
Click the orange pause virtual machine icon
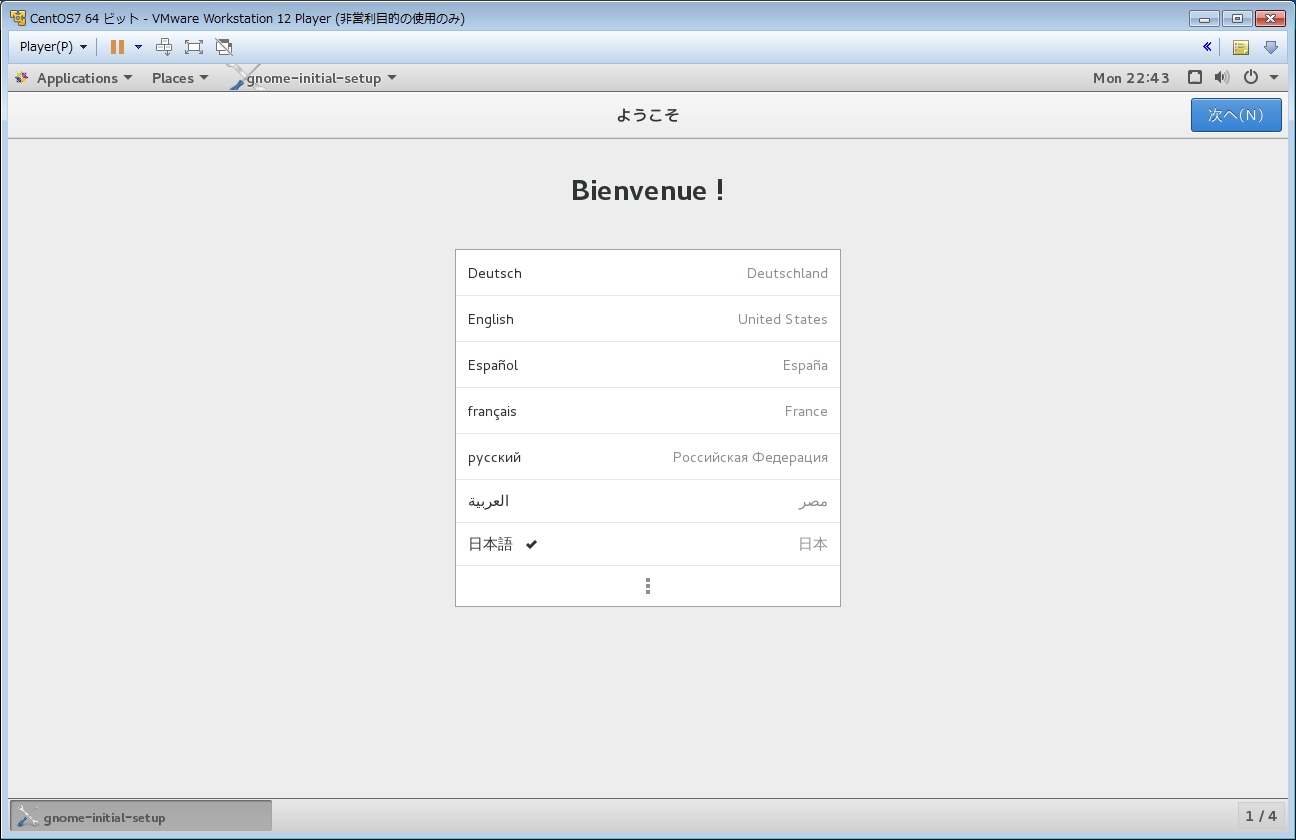[x=117, y=47]
